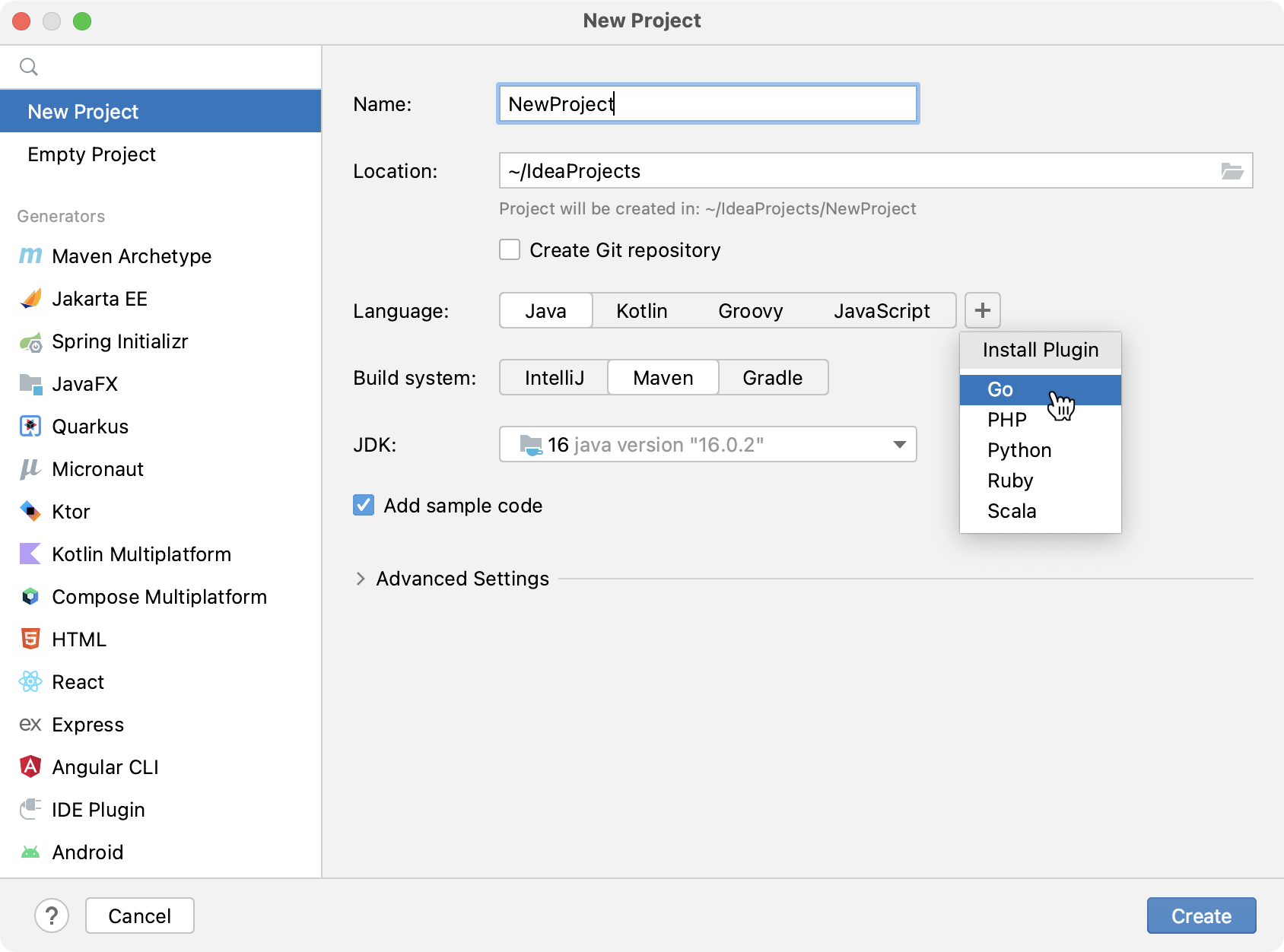Select the Kotlin Multiplatform icon
The width and height of the screenshot is (1284, 952).
30,554
